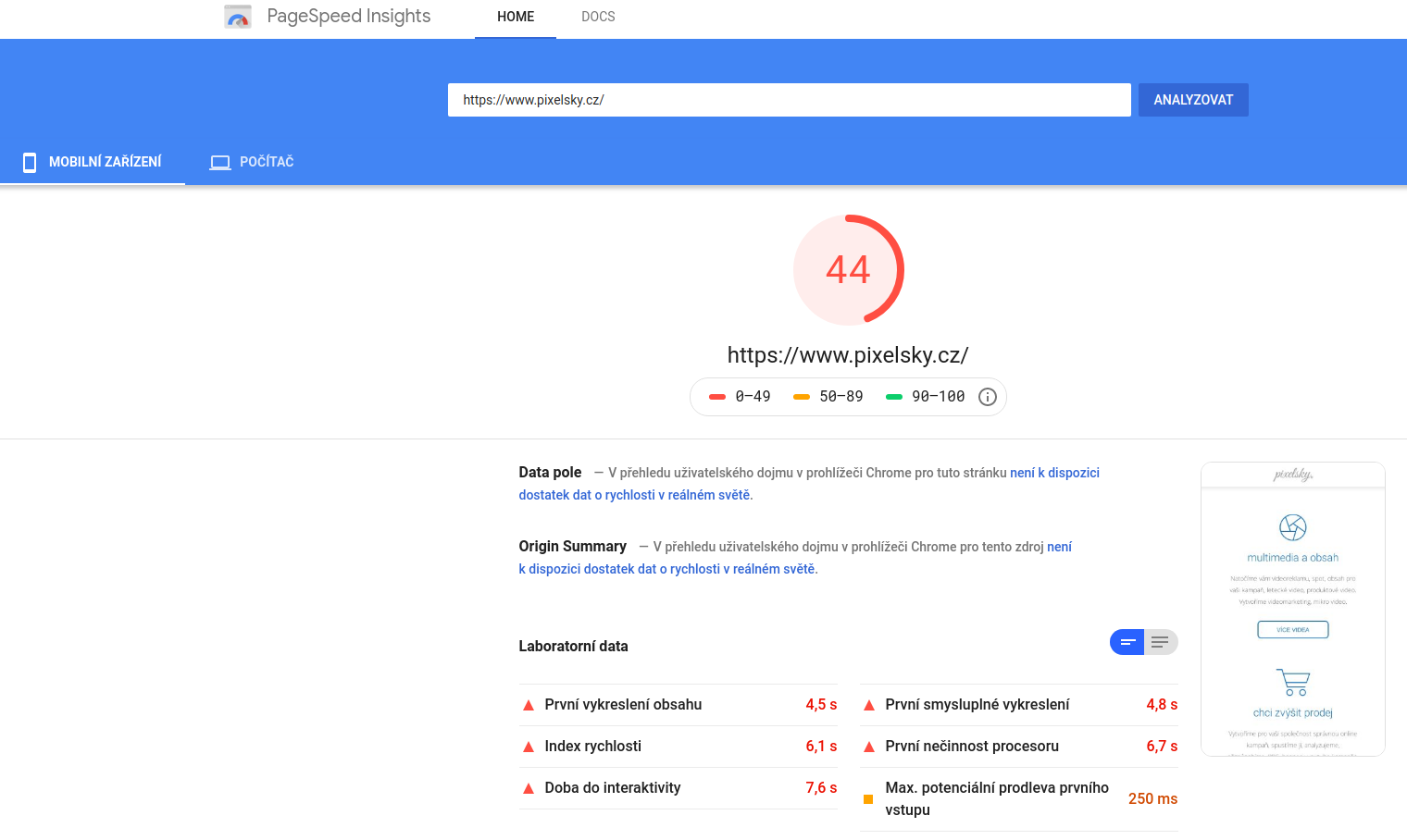Click the mobile phone icon in device tabs
Viewport: 1407px width, 840px height.
point(30,162)
